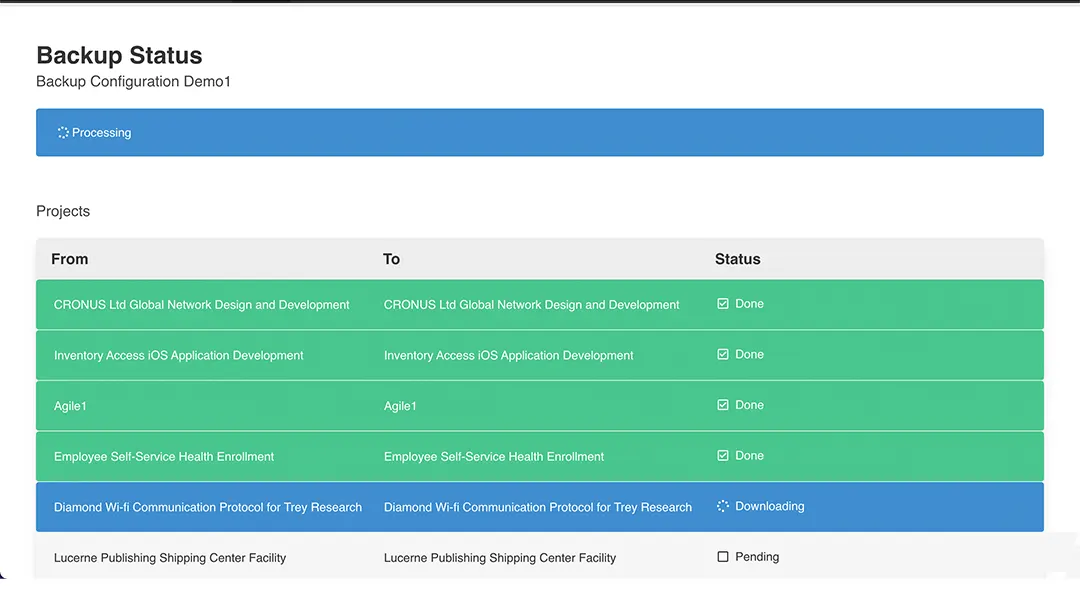Screen dimensions: 1080x592
Task: Click the Done checkmark icon on CRONUS row
Action: tap(721, 303)
